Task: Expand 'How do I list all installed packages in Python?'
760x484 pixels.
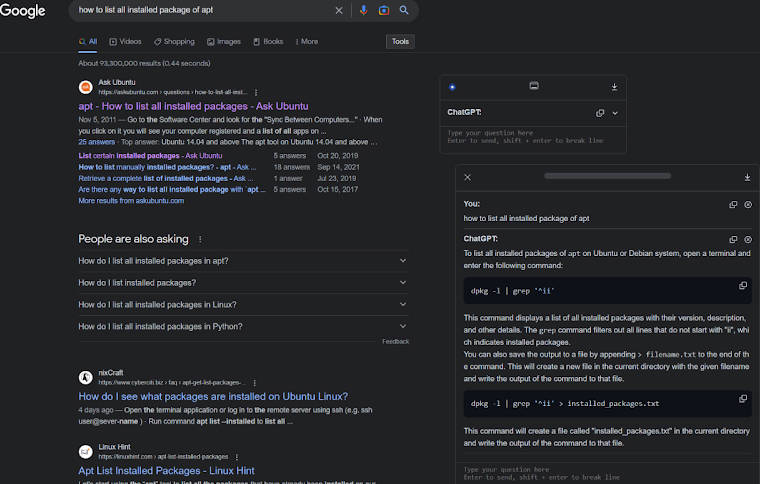Action: point(403,326)
